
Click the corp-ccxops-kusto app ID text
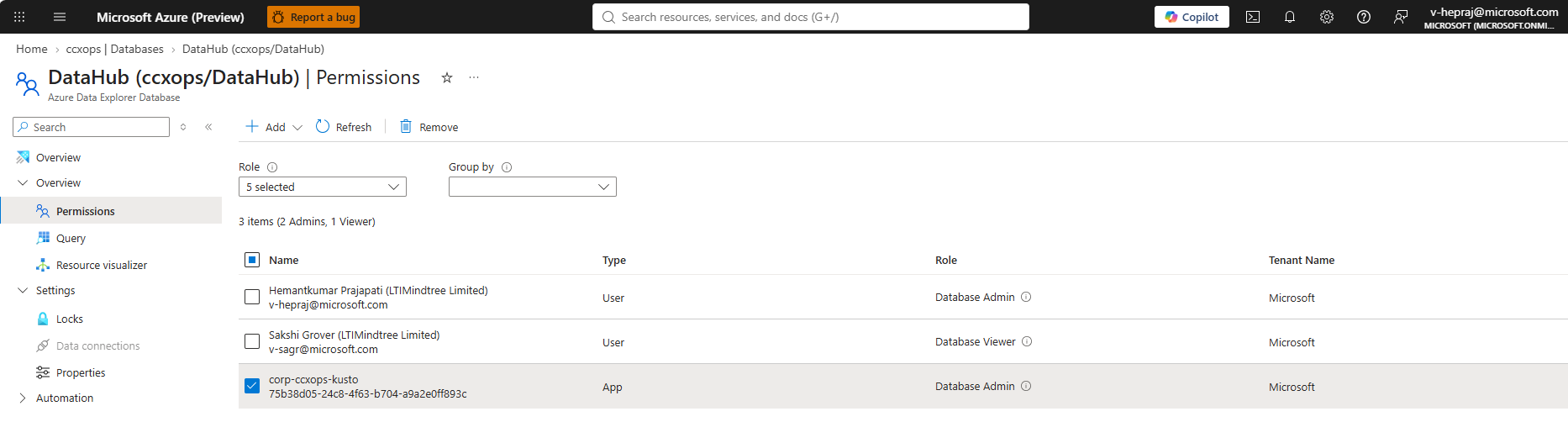(368, 394)
